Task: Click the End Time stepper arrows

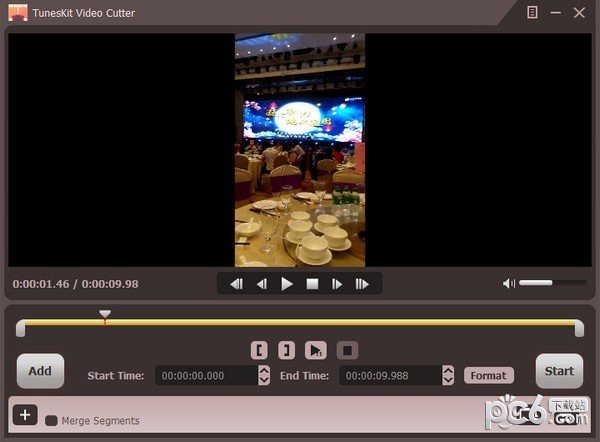Action: [448, 376]
